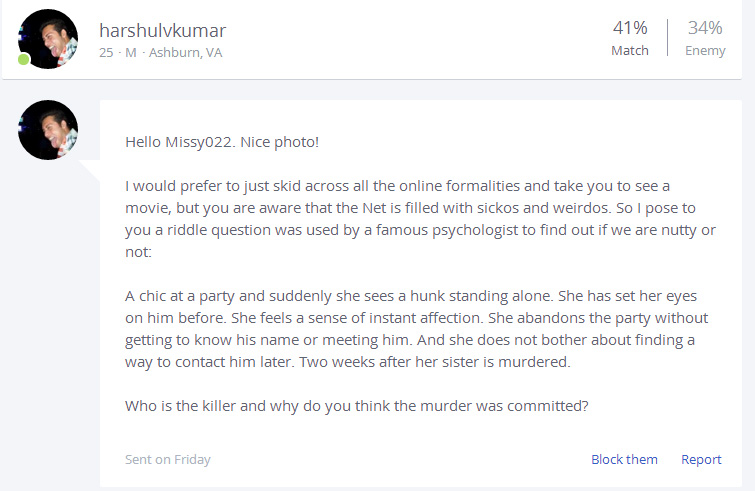Click the 34% enemy percentage
Viewport: 755px width, 491px height.
705,28
